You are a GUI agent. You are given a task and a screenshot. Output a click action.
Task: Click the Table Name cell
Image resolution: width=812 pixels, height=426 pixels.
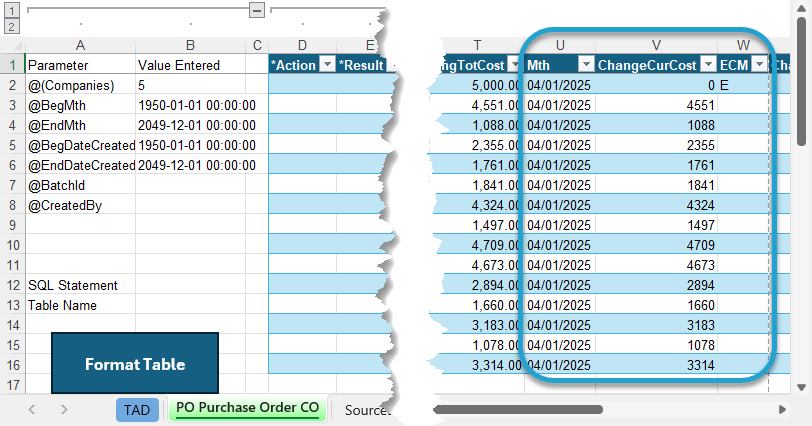[x=80, y=305]
